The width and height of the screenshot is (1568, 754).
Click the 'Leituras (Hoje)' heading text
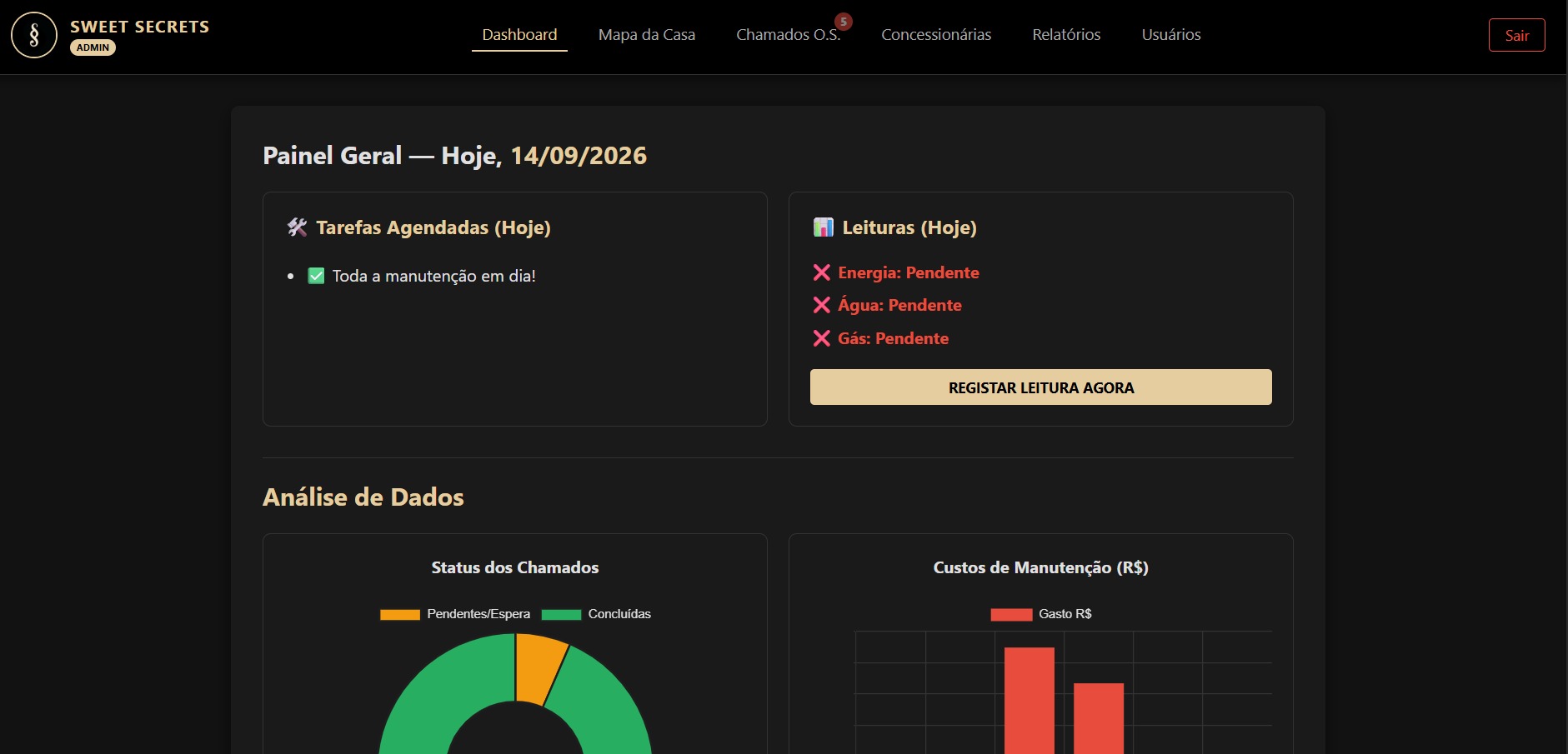click(909, 227)
